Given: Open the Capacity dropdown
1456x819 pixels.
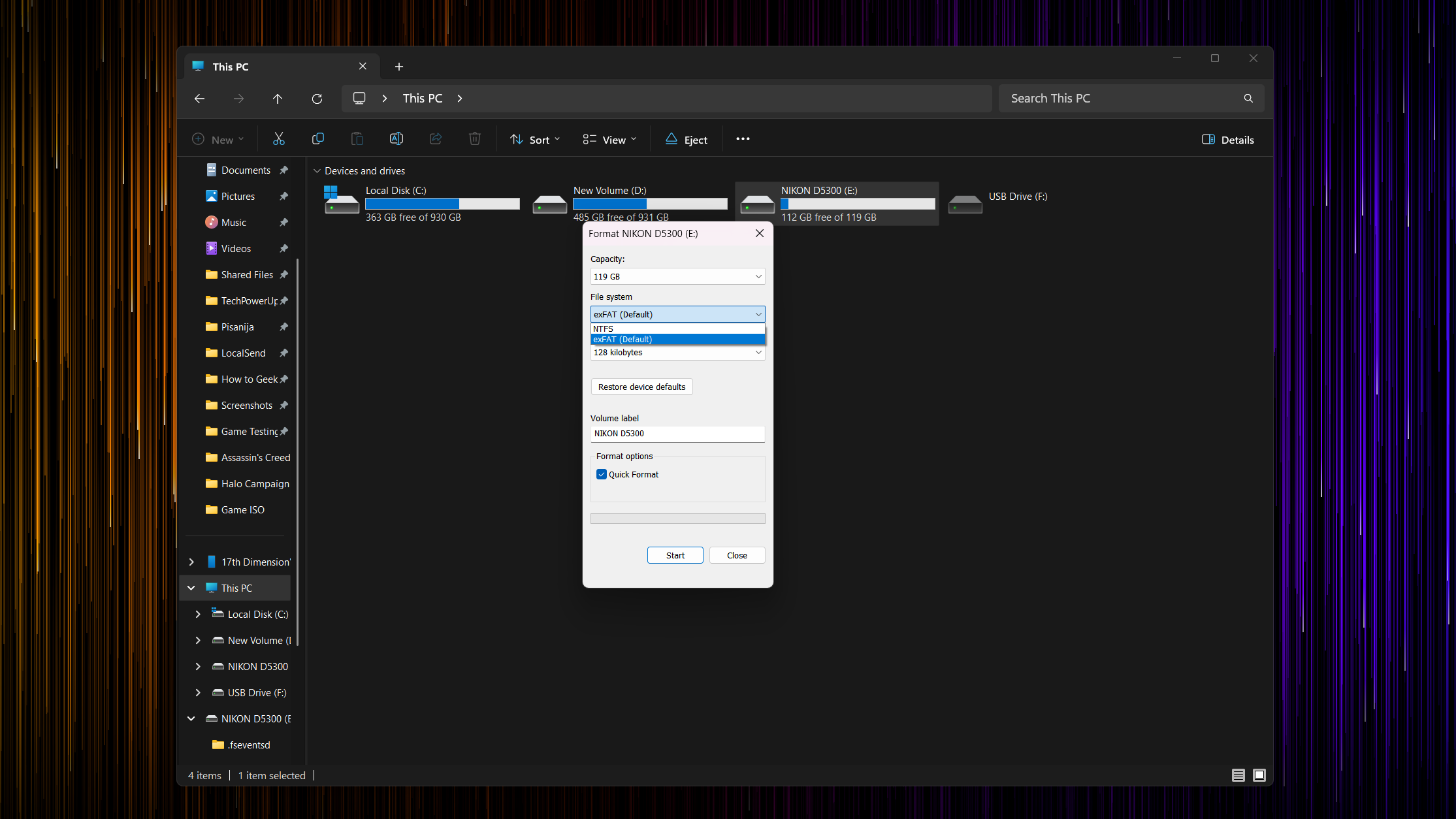Looking at the screenshot, I should pyautogui.click(x=677, y=277).
